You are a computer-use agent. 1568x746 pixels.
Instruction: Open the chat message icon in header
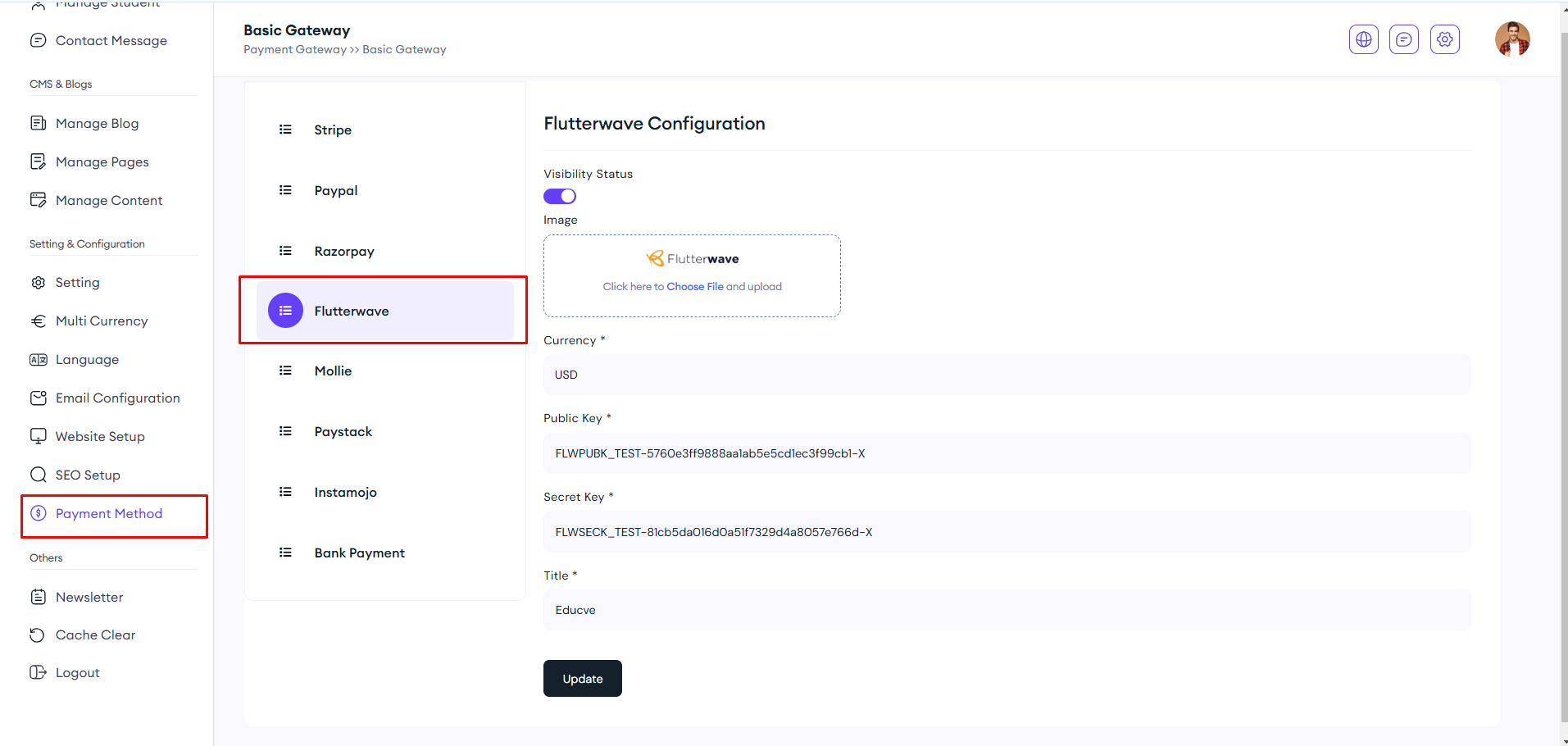pyautogui.click(x=1403, y=39)
